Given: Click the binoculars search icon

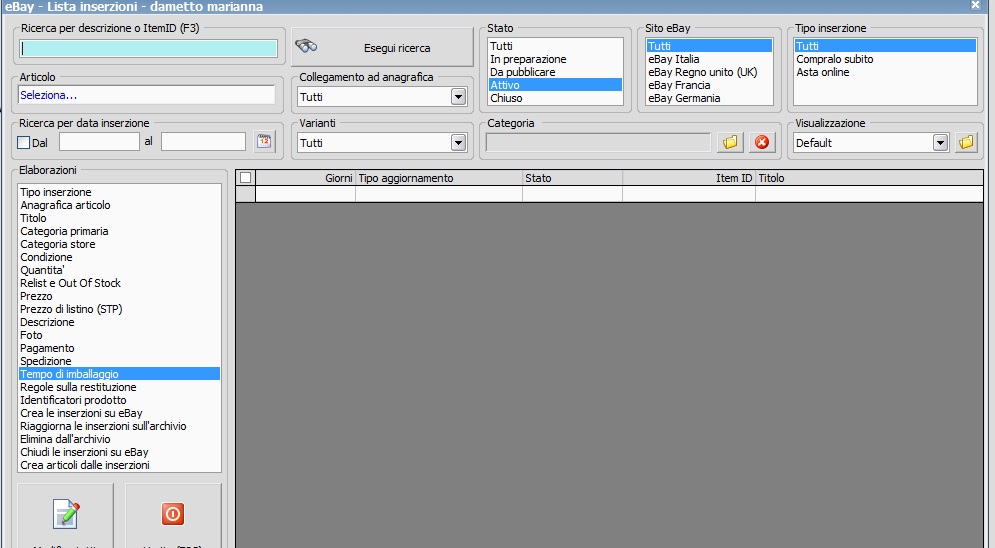Looking at the screenshot, I should pyautogui.click(x=306, y=46).
